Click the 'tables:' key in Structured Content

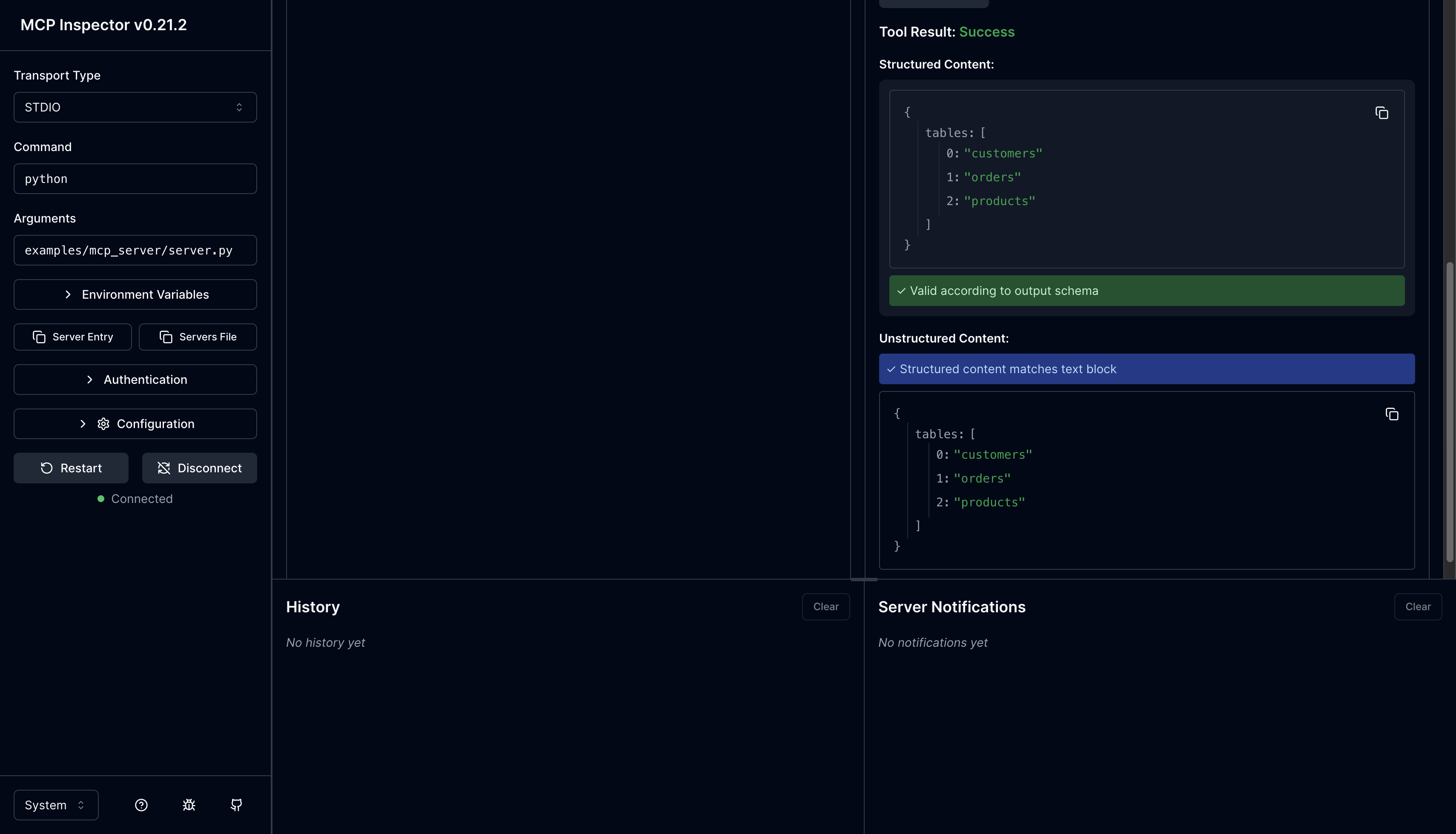click(x=949, y=133)
